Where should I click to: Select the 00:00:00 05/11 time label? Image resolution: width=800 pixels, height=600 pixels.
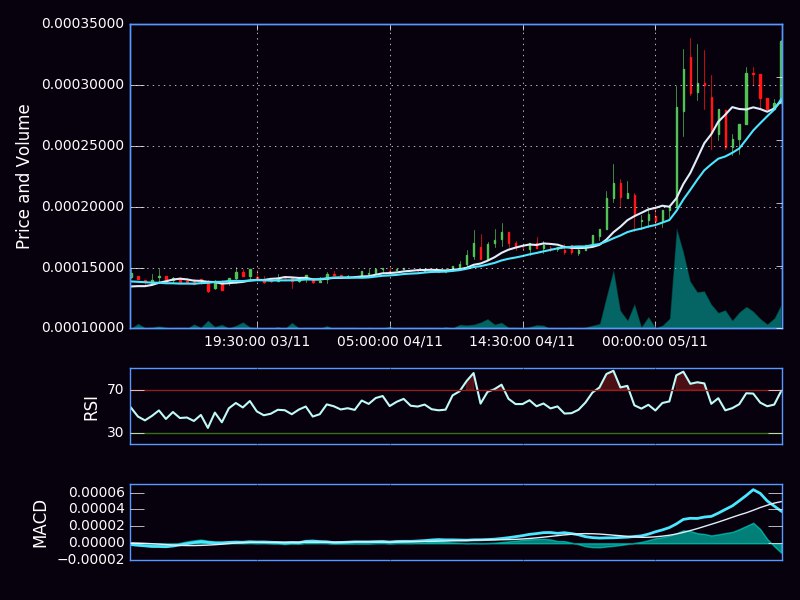tap(655, 341)
